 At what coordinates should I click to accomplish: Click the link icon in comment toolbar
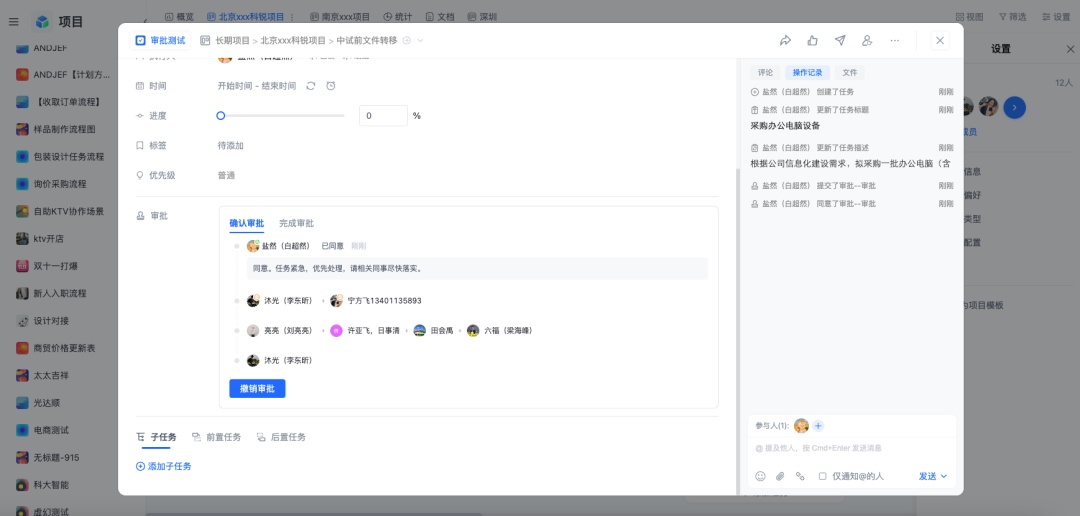click(800, 476)
